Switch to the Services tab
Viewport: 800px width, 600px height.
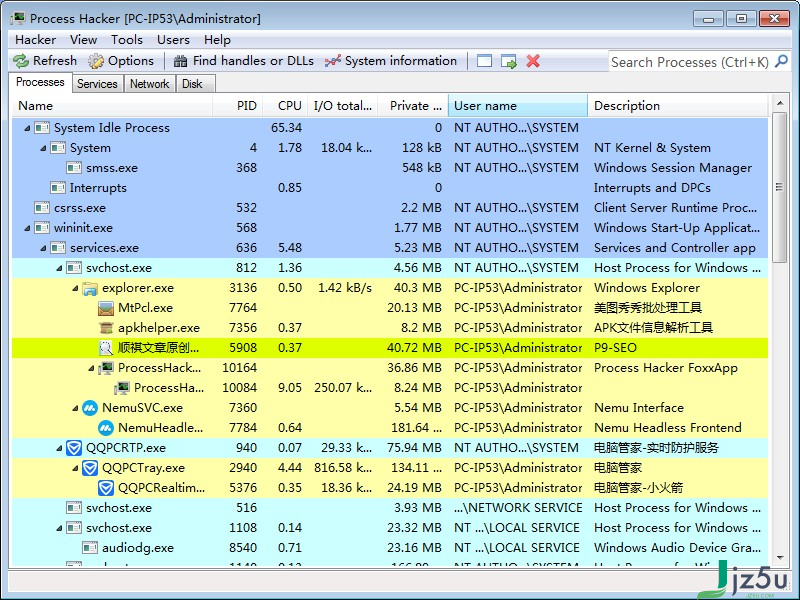click(97, 84)
